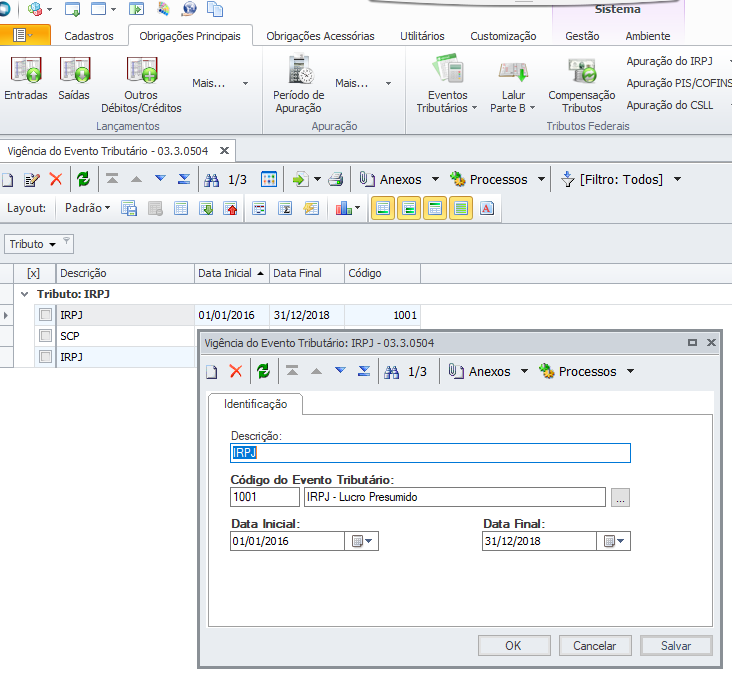This screenshot has height=693, width=732.
Task: Switch to Obrigações Acessórias tab
Action: (320, 36)
